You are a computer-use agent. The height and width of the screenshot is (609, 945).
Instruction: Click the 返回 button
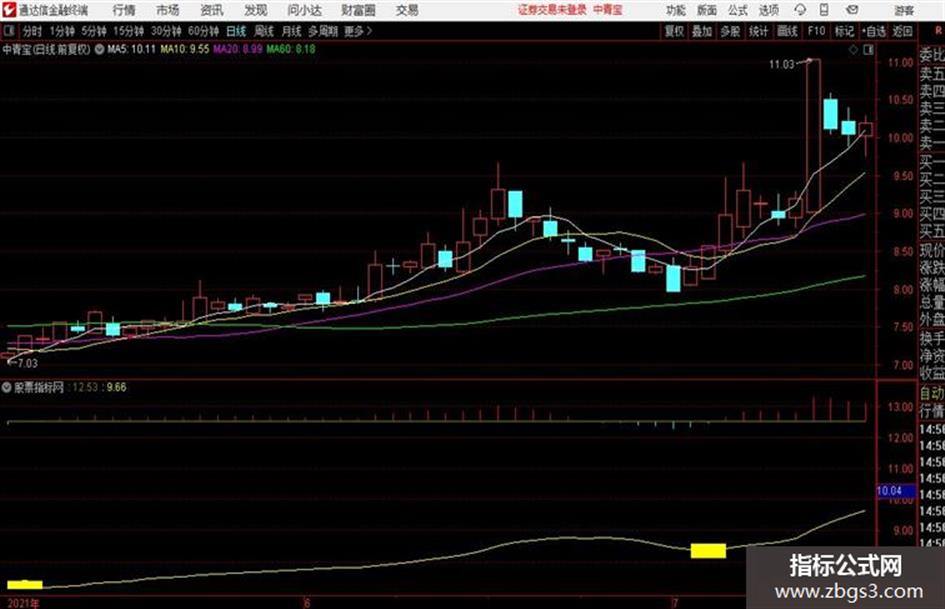(x=902, y=31)
